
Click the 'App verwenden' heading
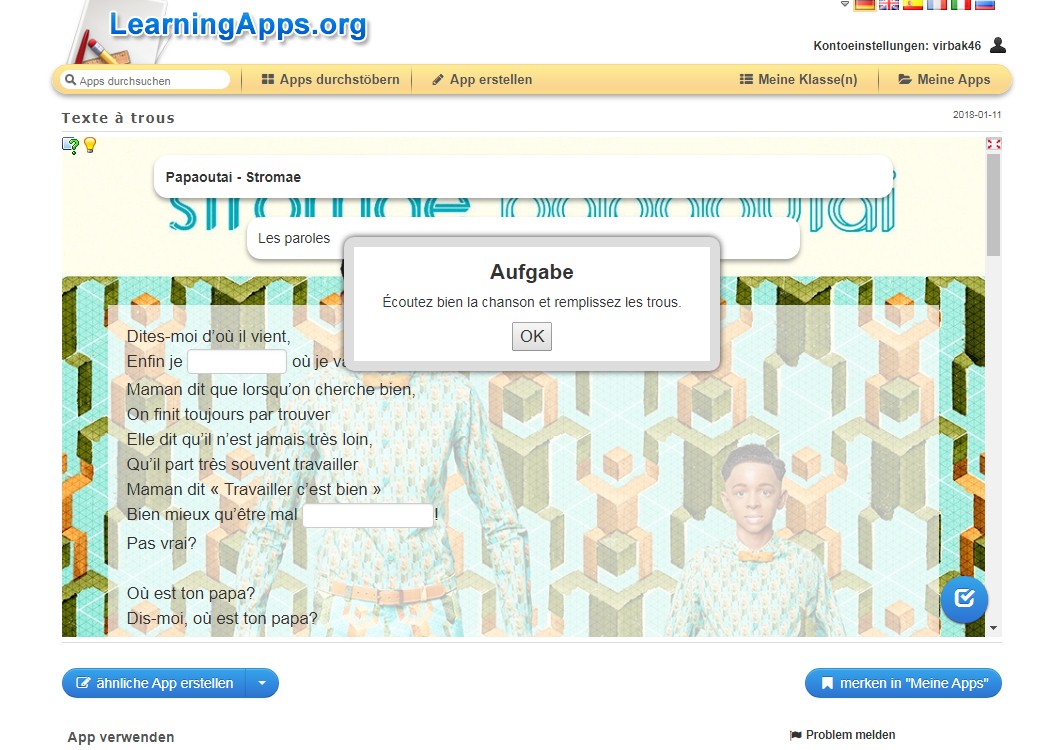pyautogui.click(x=121, y=737)
